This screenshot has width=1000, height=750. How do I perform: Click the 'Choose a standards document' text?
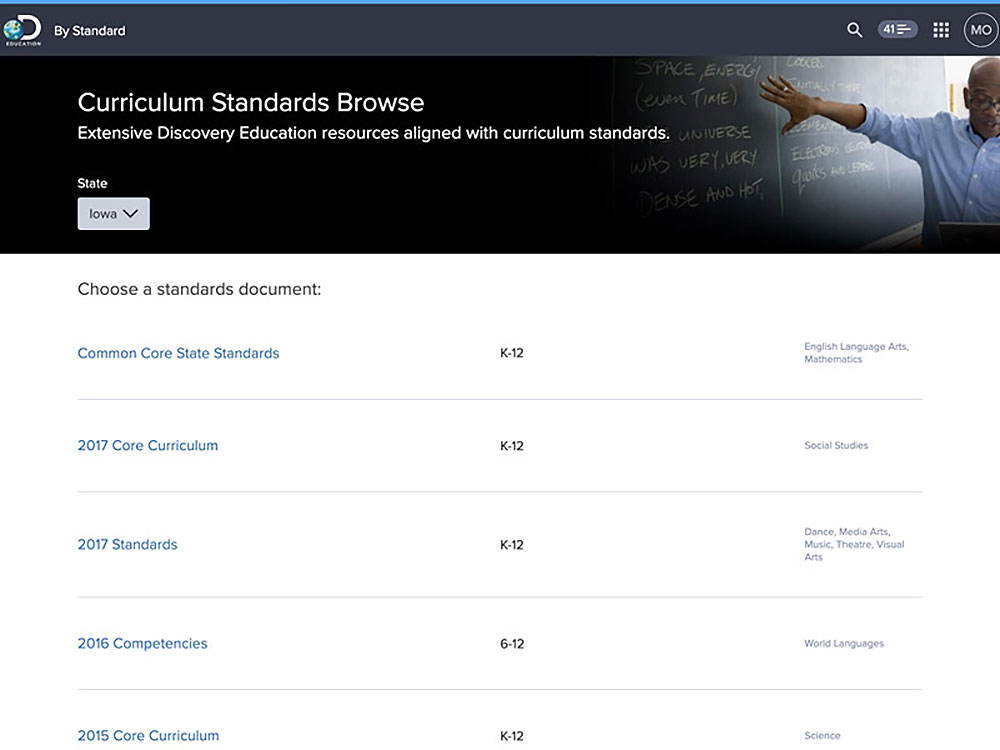coord(199,290)
